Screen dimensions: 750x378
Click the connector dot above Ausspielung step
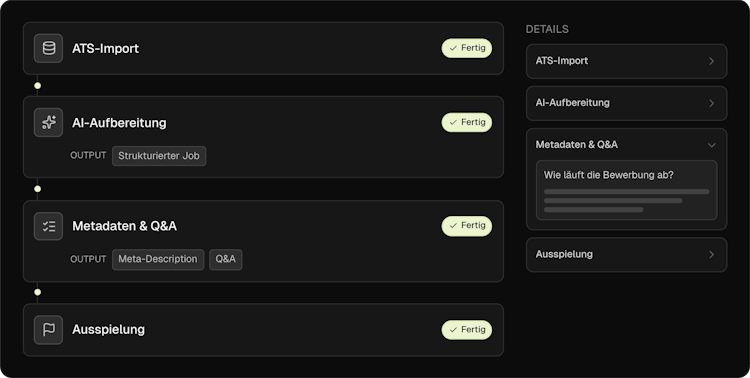[37, 292]
